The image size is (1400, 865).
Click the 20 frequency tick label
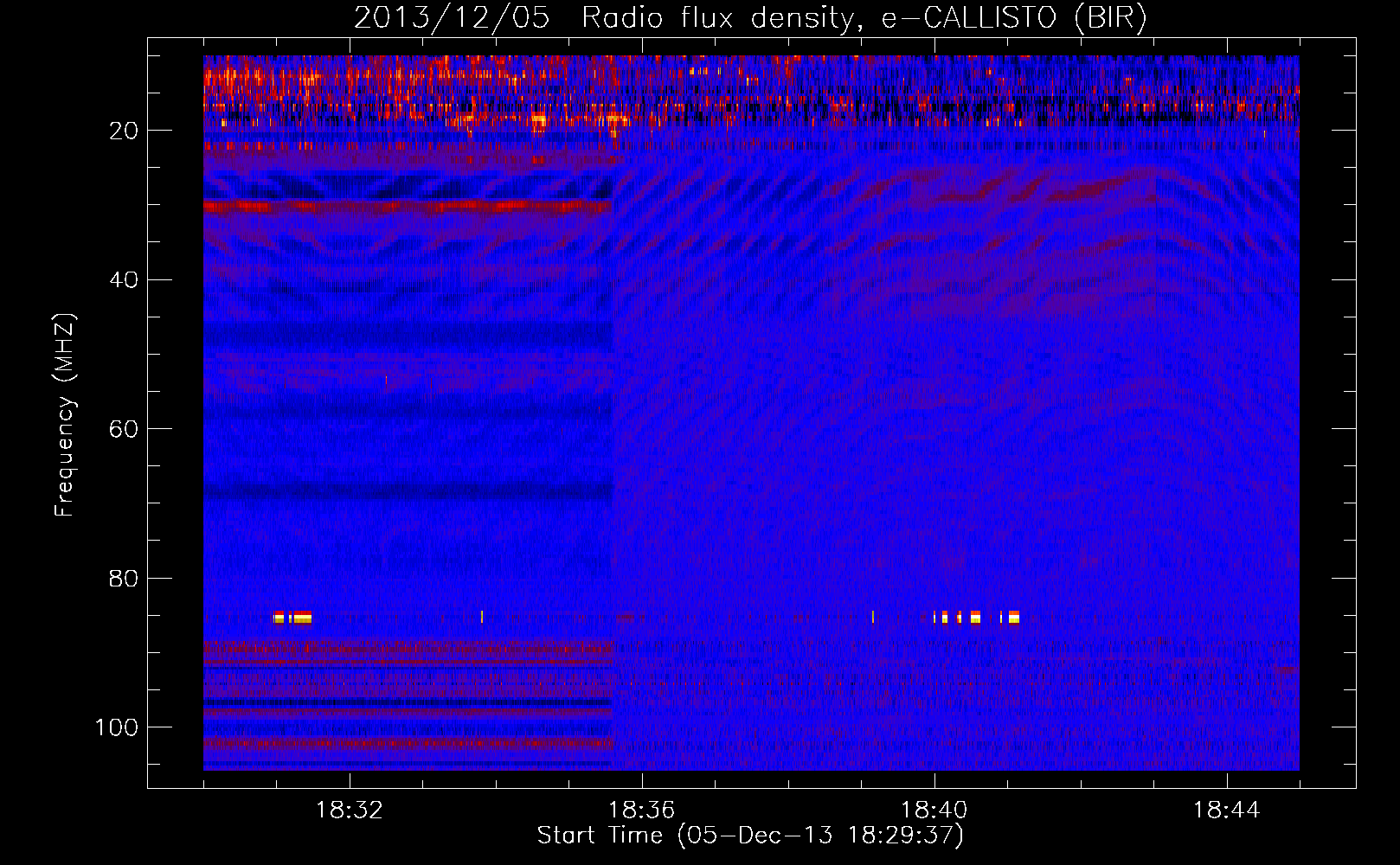[125, 131]
